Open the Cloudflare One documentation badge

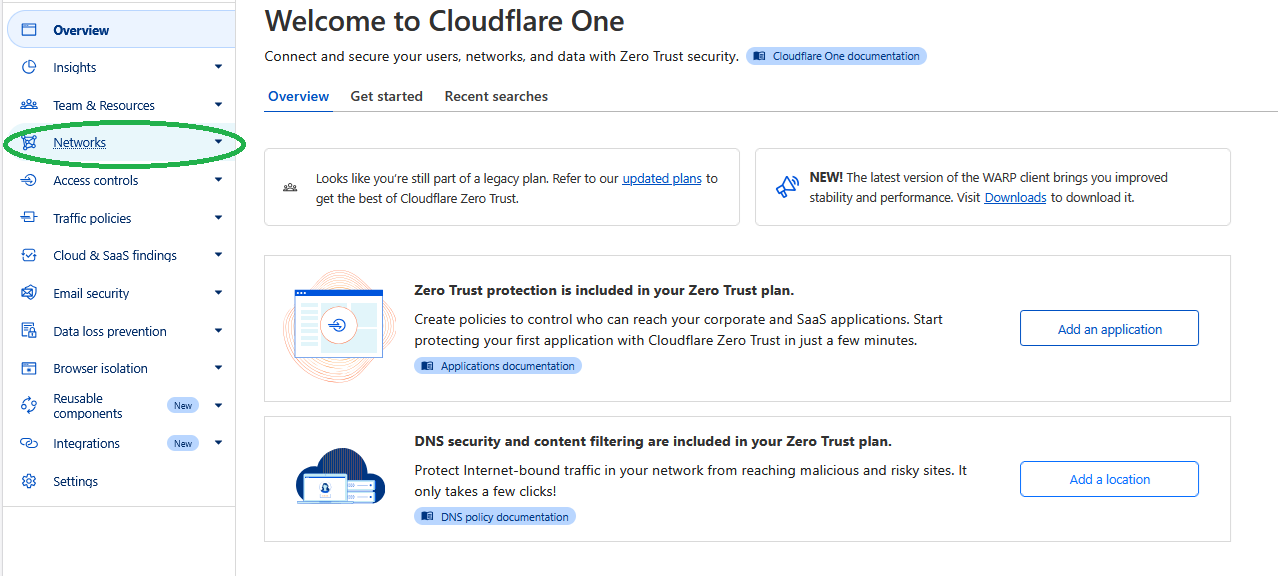click(836, 57)
